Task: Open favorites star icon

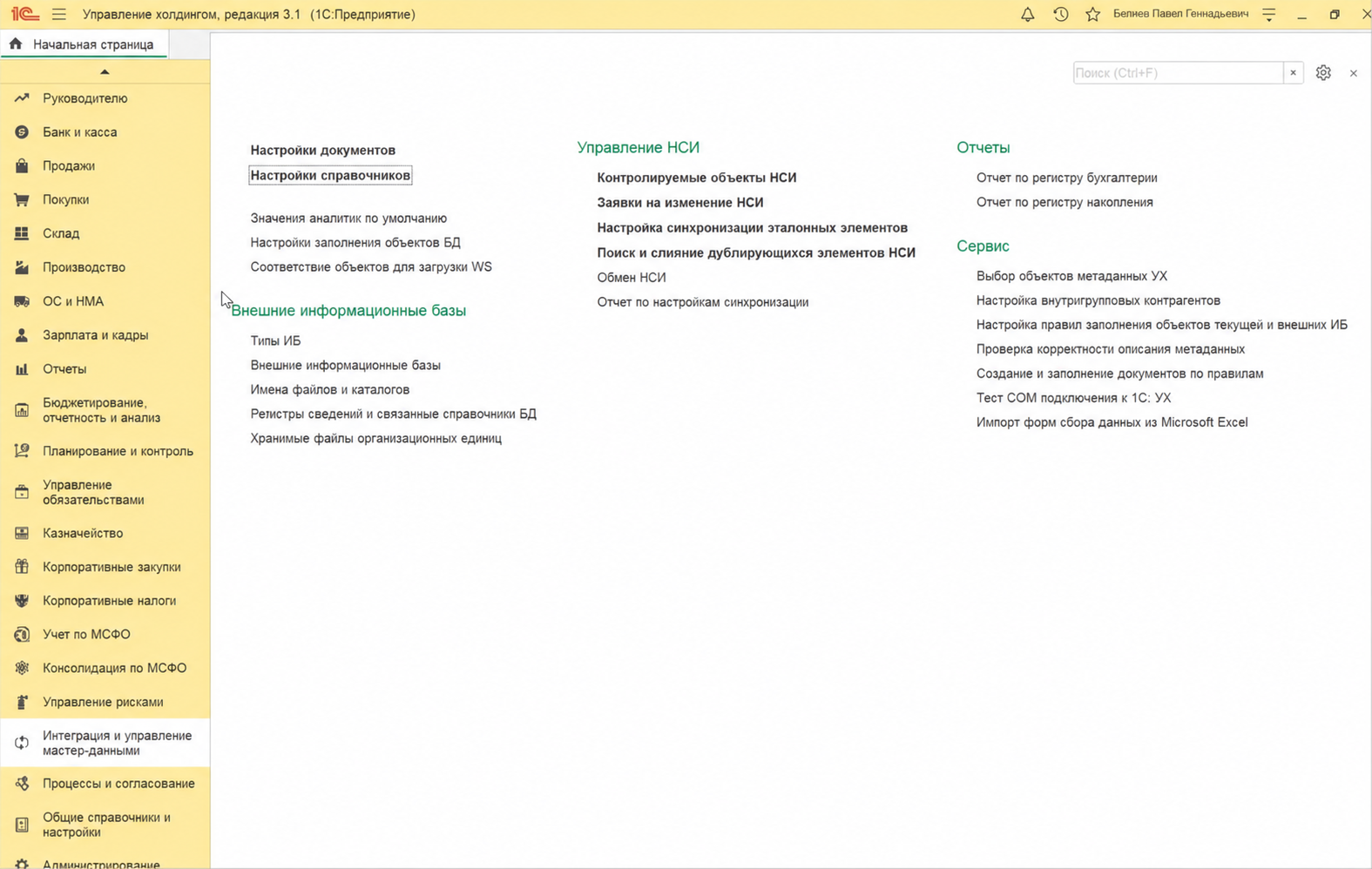Action: click(x=1092, y=14)
